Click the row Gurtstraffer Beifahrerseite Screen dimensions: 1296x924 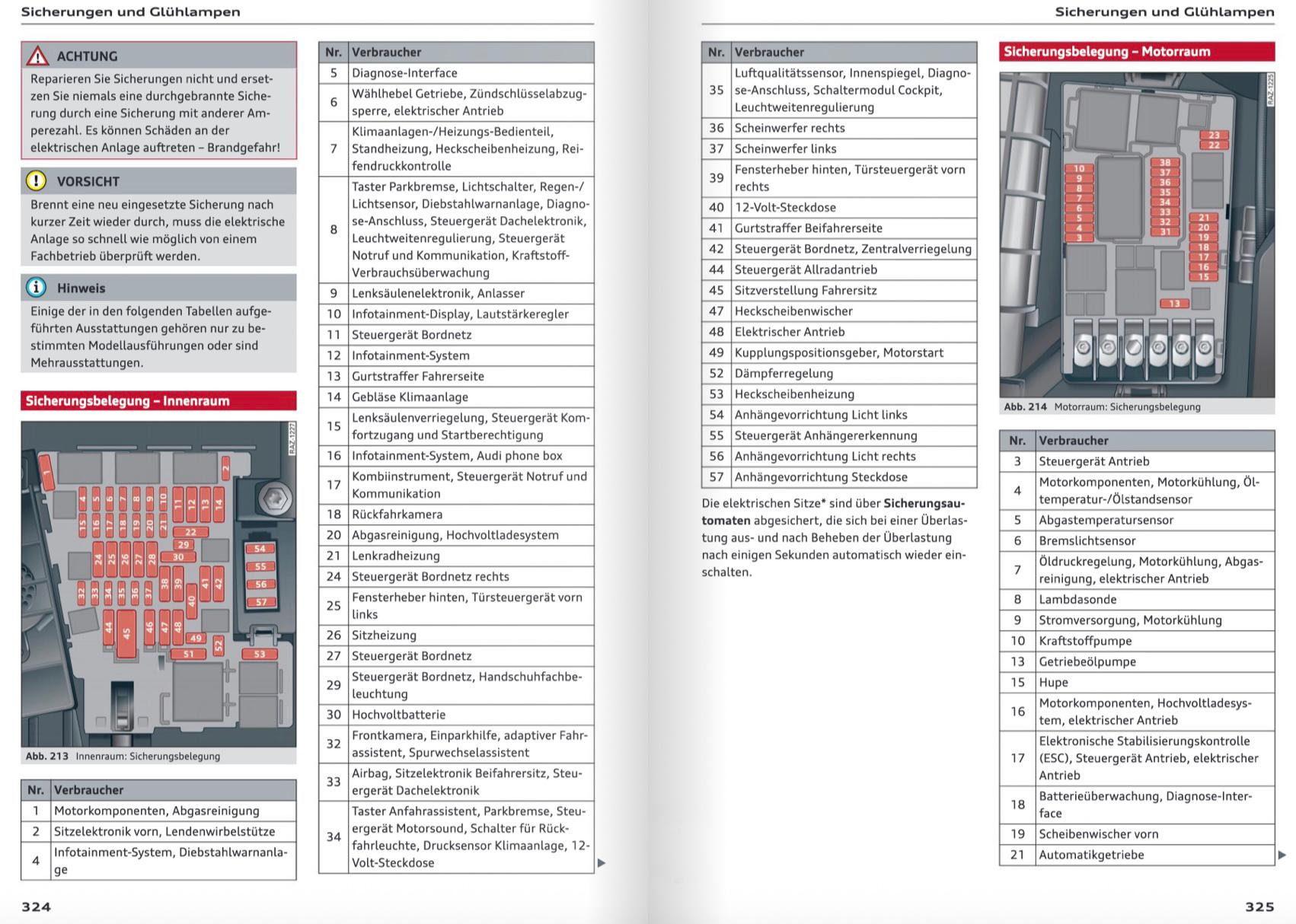839,228
